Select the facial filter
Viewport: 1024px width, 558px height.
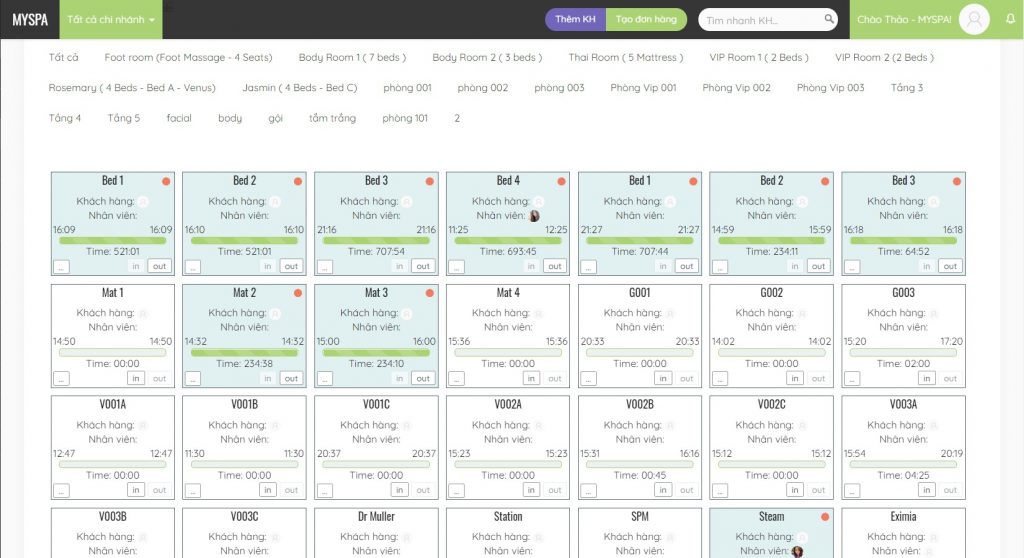pos(179,118)
